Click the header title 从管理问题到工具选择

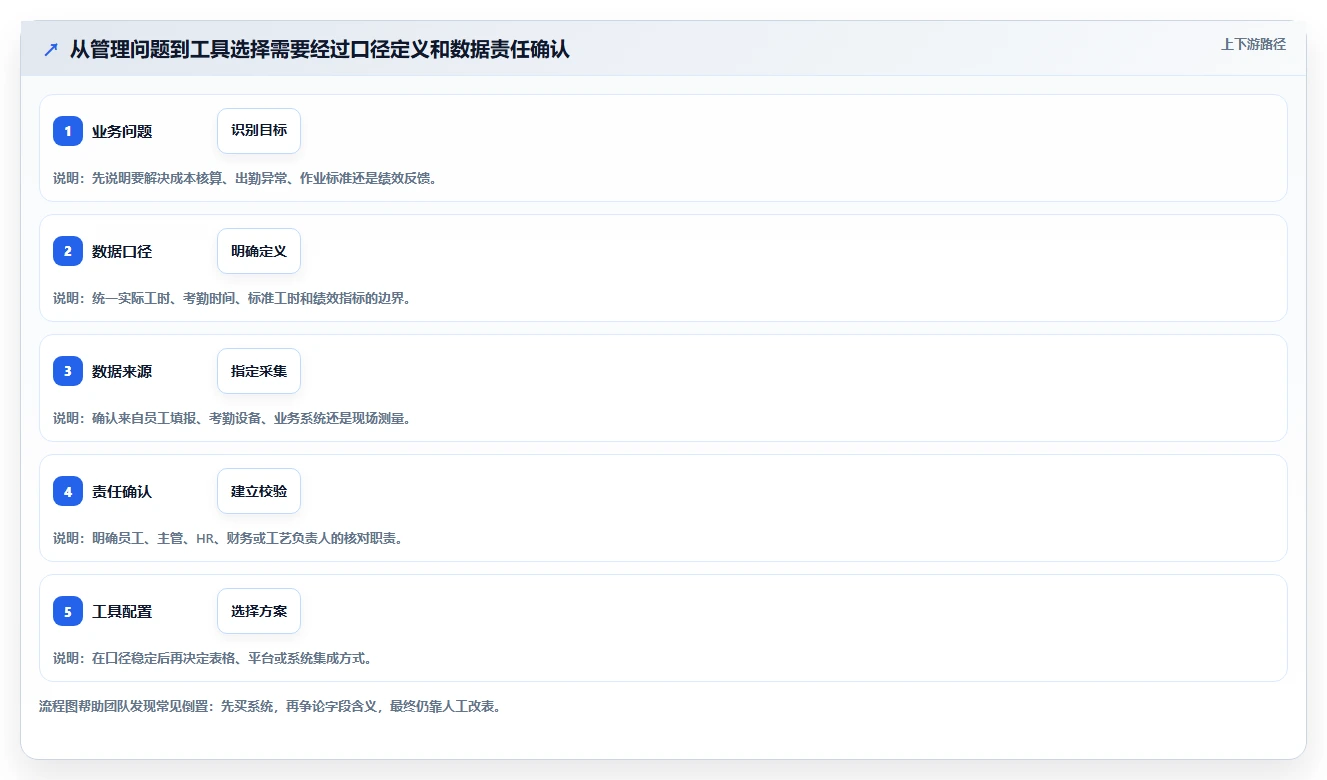click(x=320, y=49)
